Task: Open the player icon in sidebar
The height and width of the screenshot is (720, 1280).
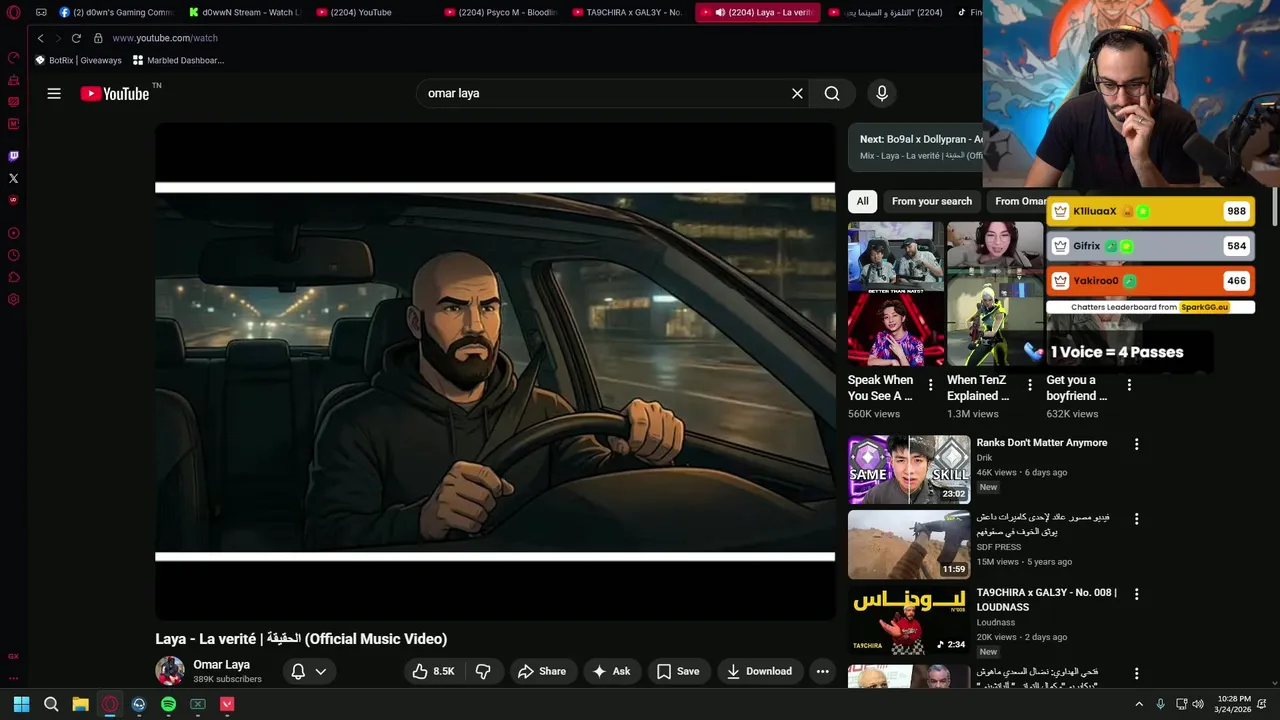Action: [13, 233]
